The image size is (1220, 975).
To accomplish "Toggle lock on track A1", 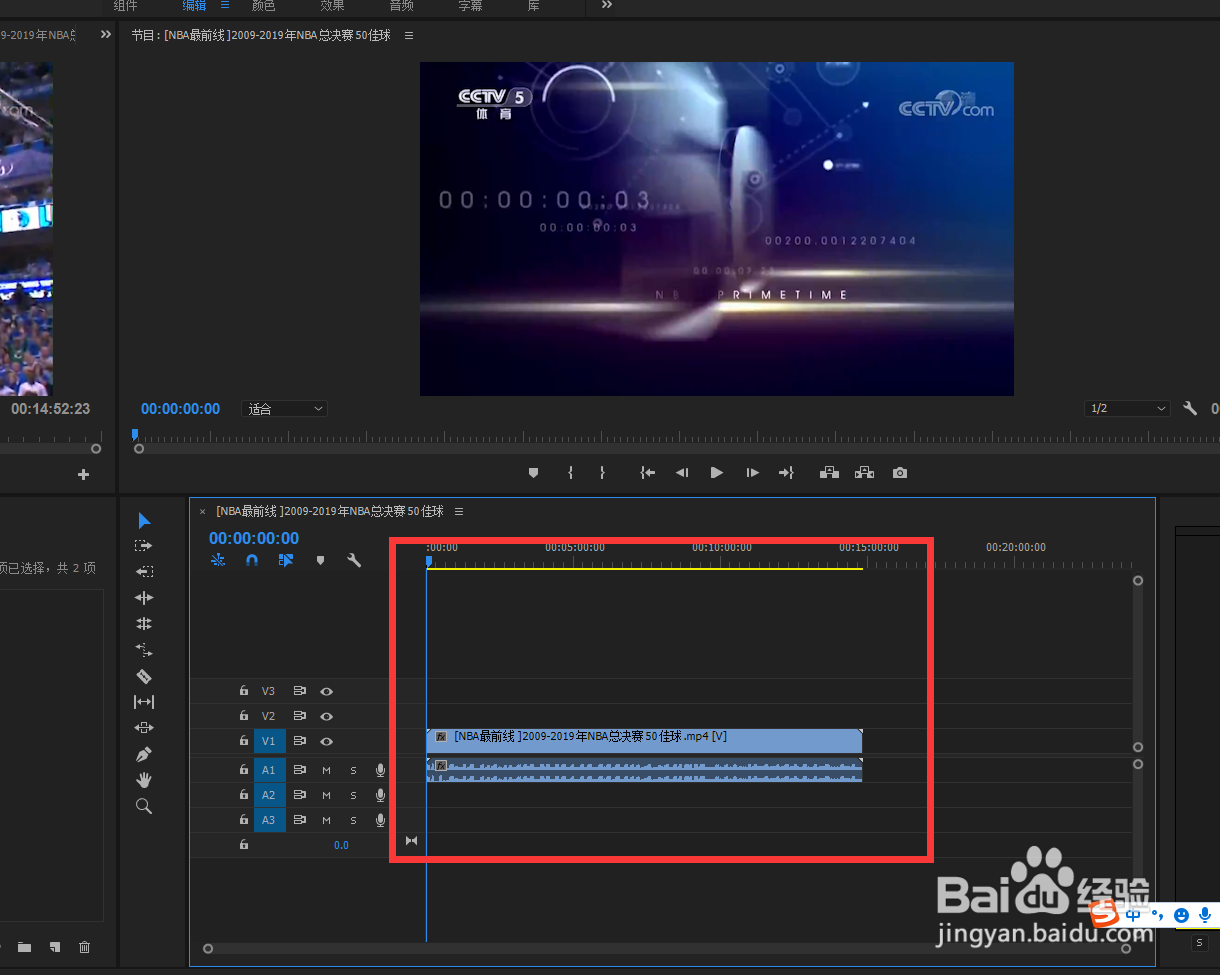I will coord(243,770).
